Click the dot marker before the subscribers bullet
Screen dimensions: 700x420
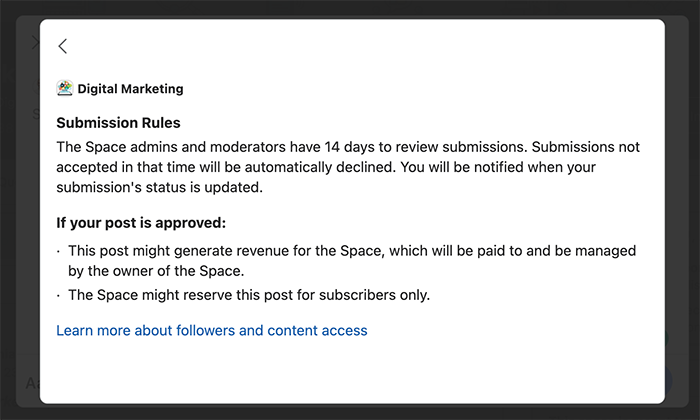pyautogui.click(x=58, y=295)
